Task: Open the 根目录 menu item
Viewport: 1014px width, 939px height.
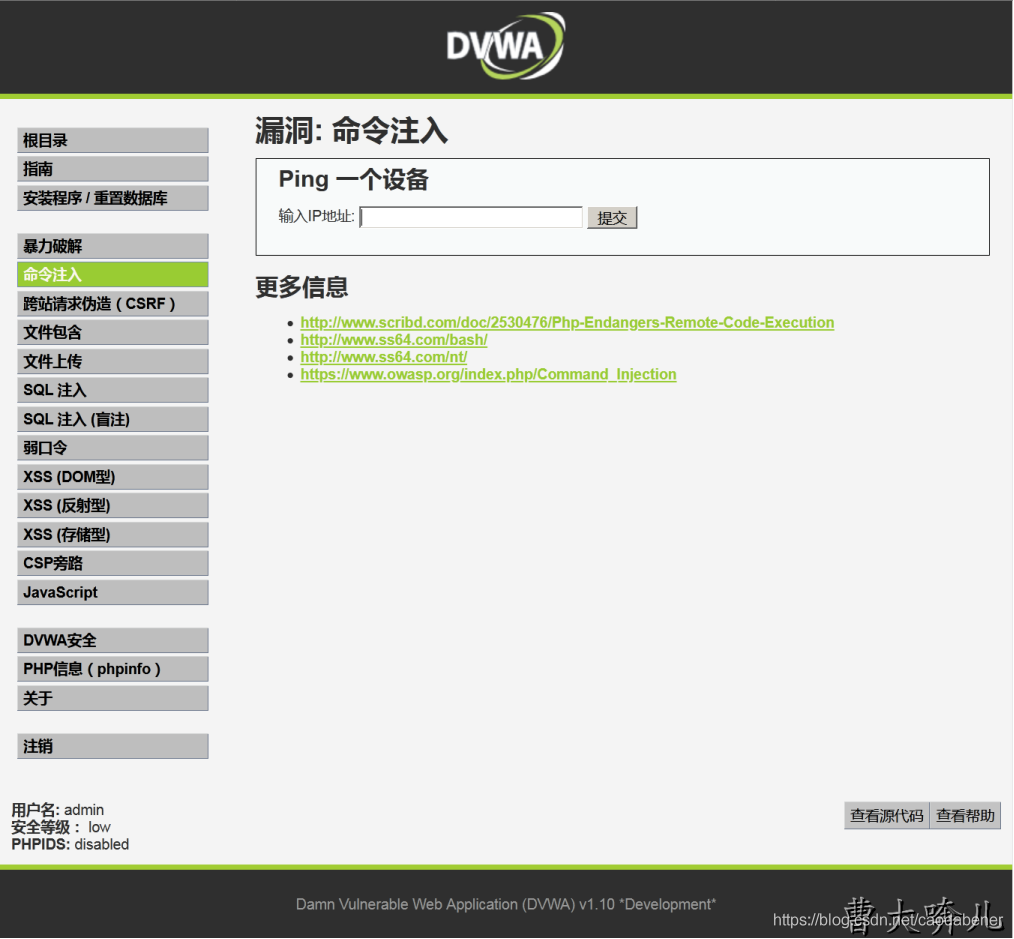Action: click(113, 140)
